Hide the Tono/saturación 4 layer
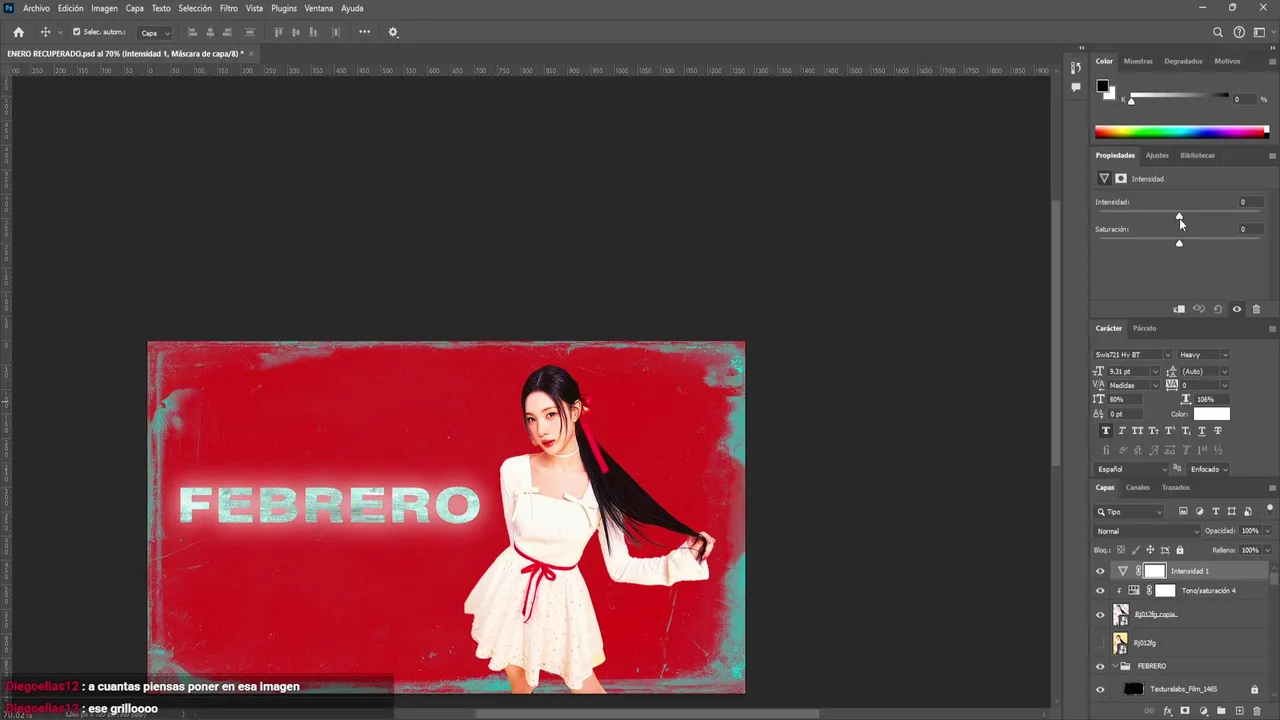Viewport: 1280px width, 720px height. [1100, 591]
